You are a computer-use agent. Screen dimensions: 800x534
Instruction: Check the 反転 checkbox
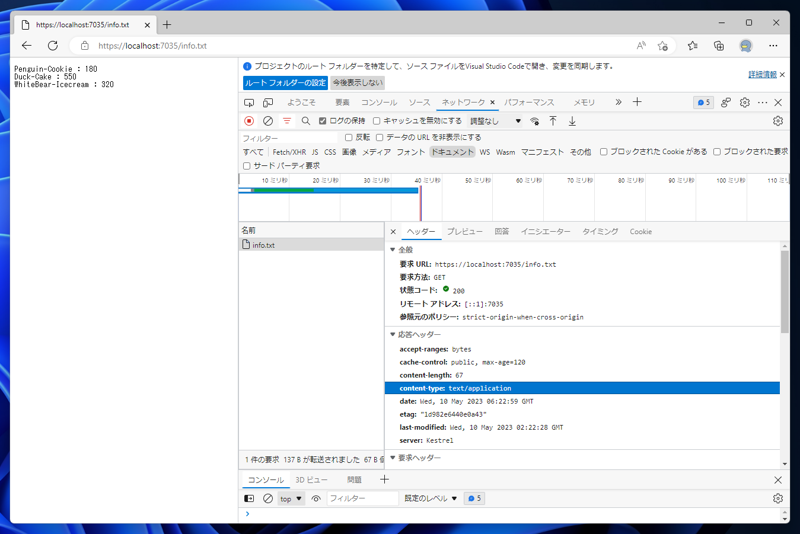tap(348, 137)
